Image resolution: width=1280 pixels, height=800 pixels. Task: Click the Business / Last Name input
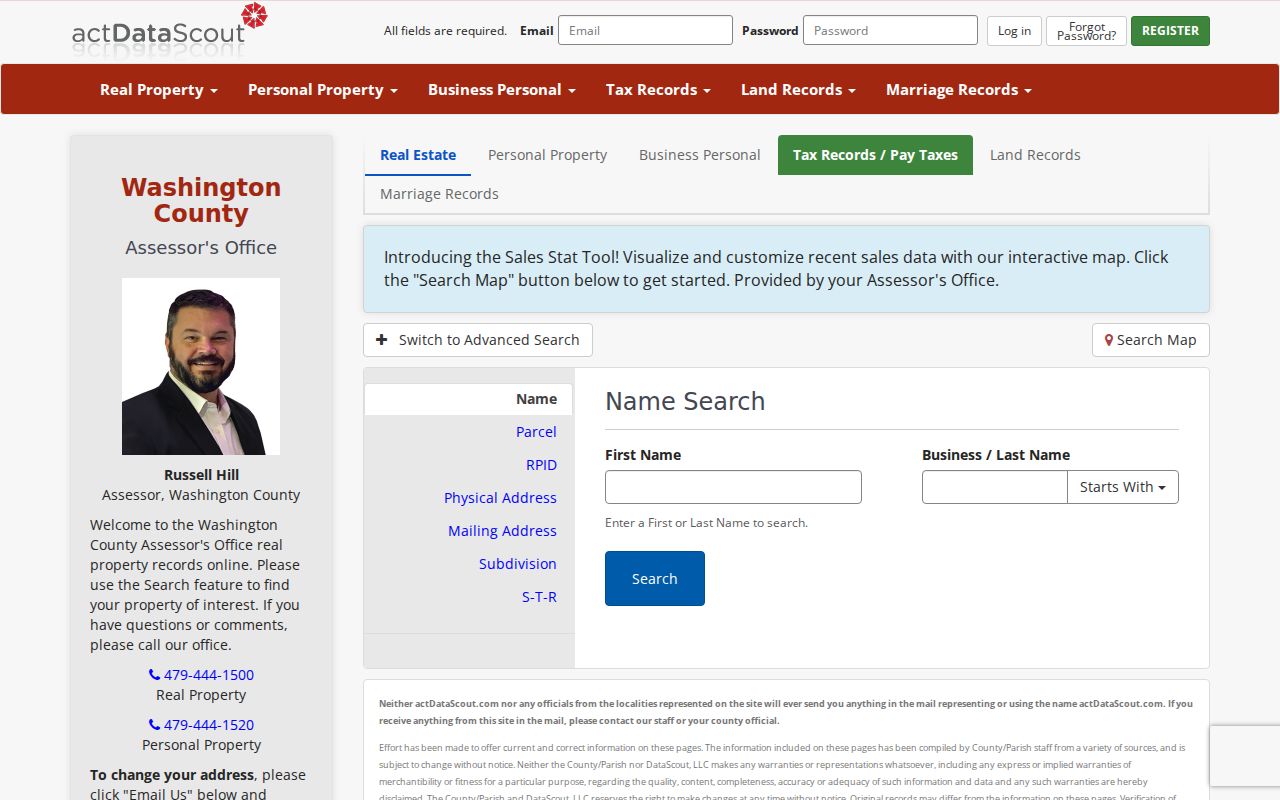click(x=995, y=487)
